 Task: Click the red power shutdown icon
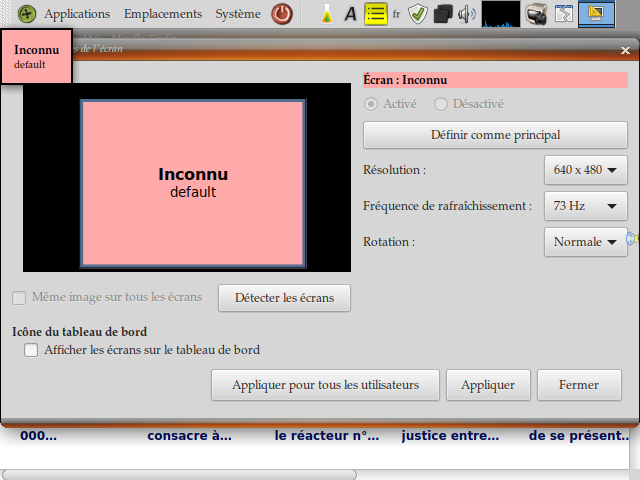coord(283,14)
